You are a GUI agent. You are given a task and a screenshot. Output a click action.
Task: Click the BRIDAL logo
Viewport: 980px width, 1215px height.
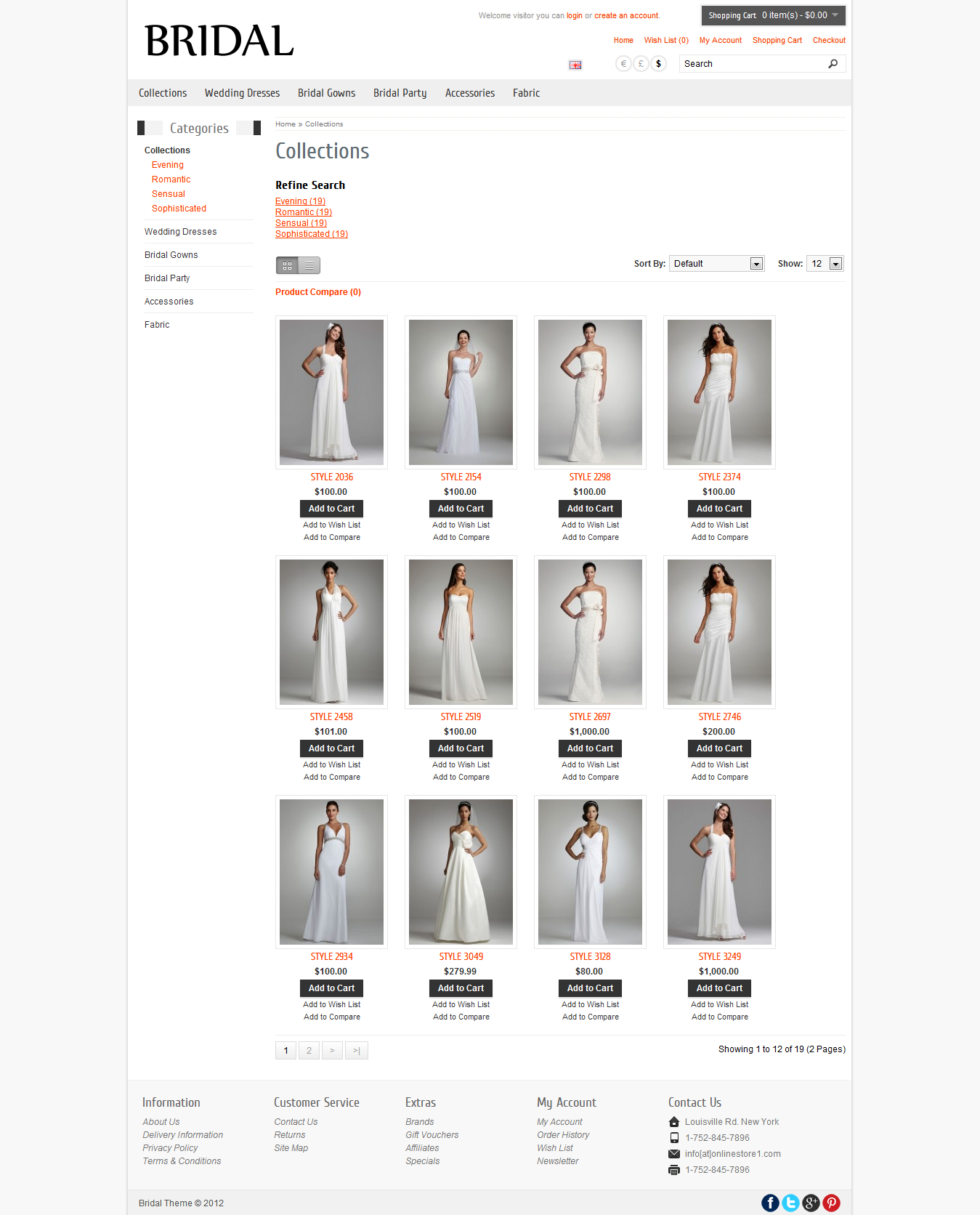[219, 41]
